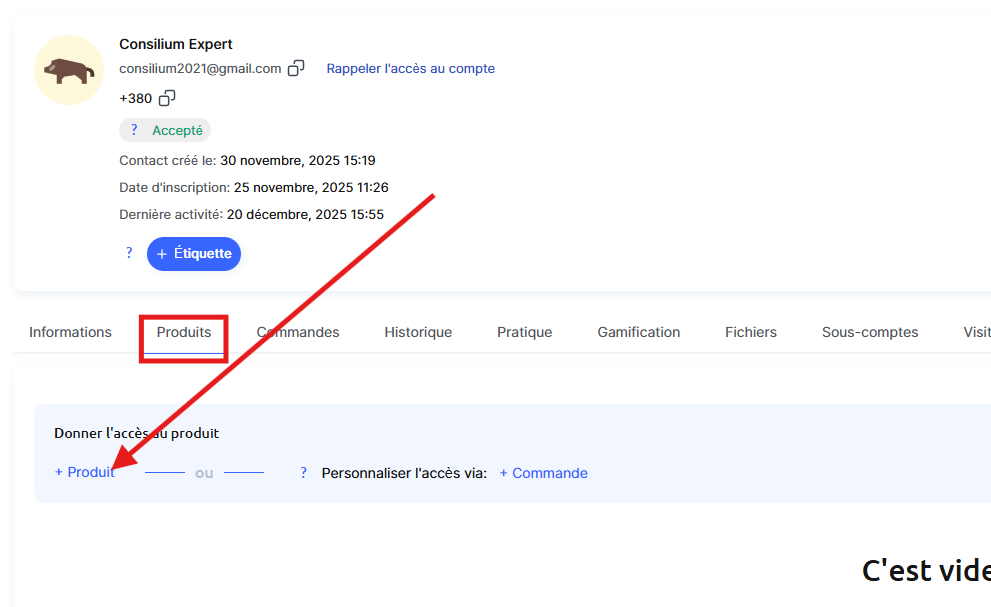Select the Produits tab

click(x=184, y=332)
